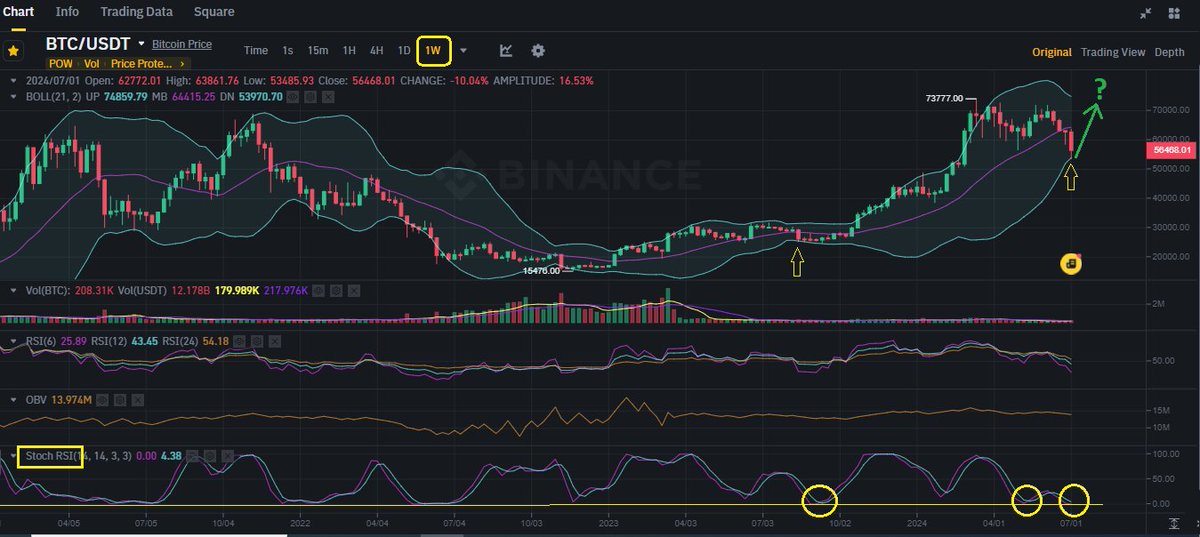Collapse the OHLC date info row

pyautogui.click(x=11, y=80)
